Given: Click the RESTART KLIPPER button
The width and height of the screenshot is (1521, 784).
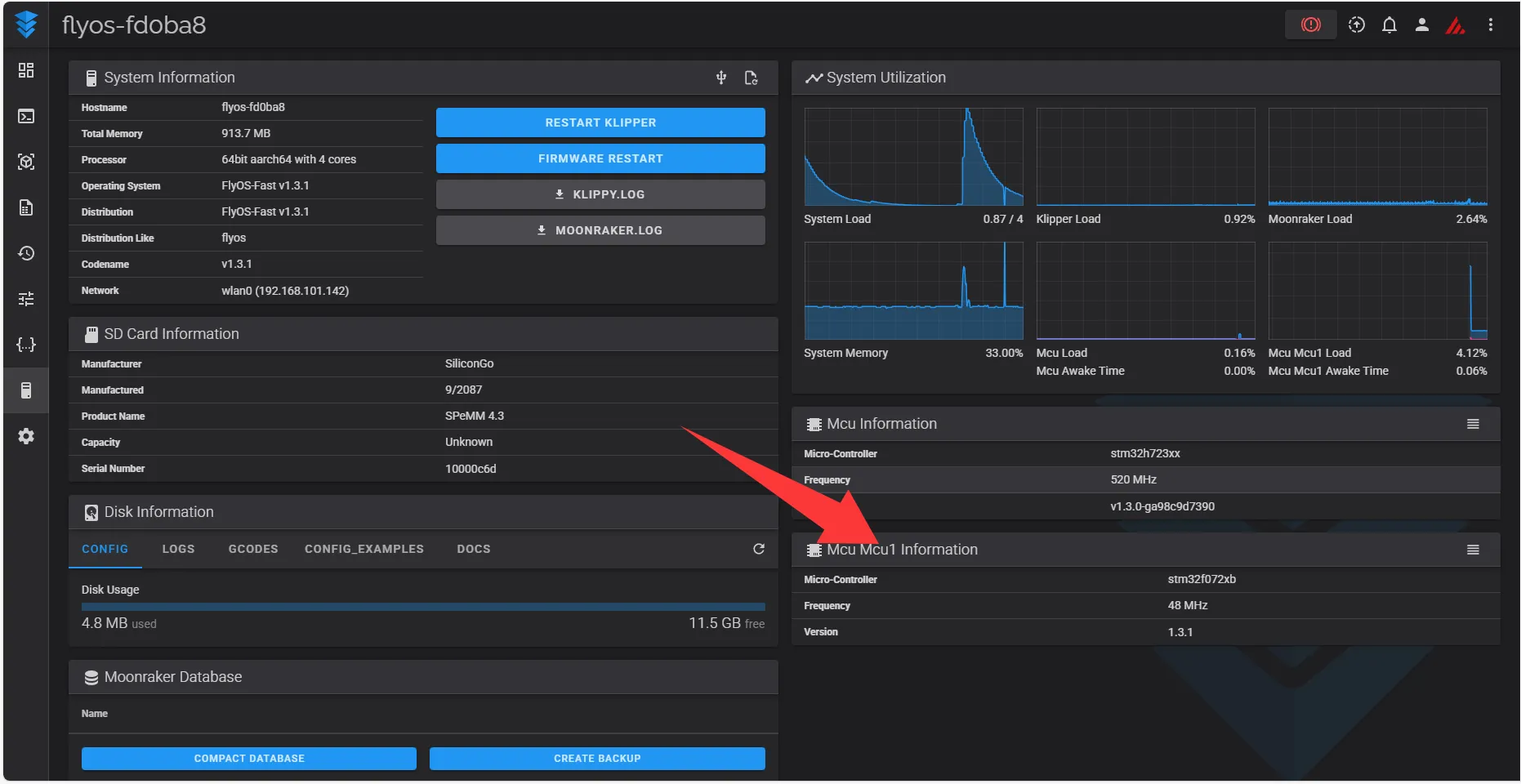Looking at the screenshot, I should point(600,122).
